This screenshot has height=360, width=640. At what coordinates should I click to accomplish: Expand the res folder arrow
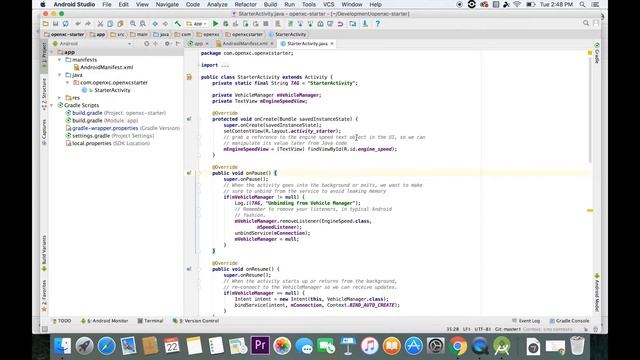(x=60, y=98)
